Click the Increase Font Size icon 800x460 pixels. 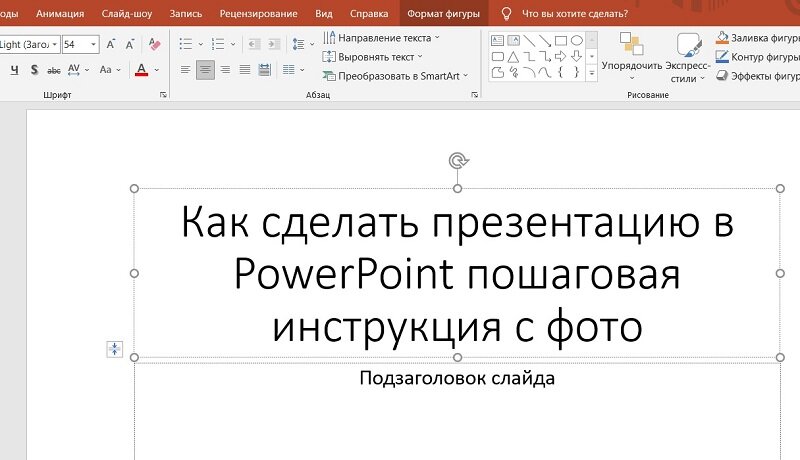tap(110, 44)
